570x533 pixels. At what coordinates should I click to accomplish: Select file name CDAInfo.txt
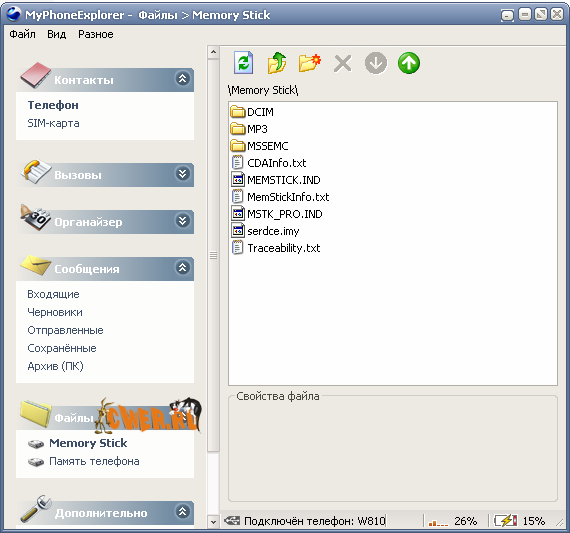277,163
